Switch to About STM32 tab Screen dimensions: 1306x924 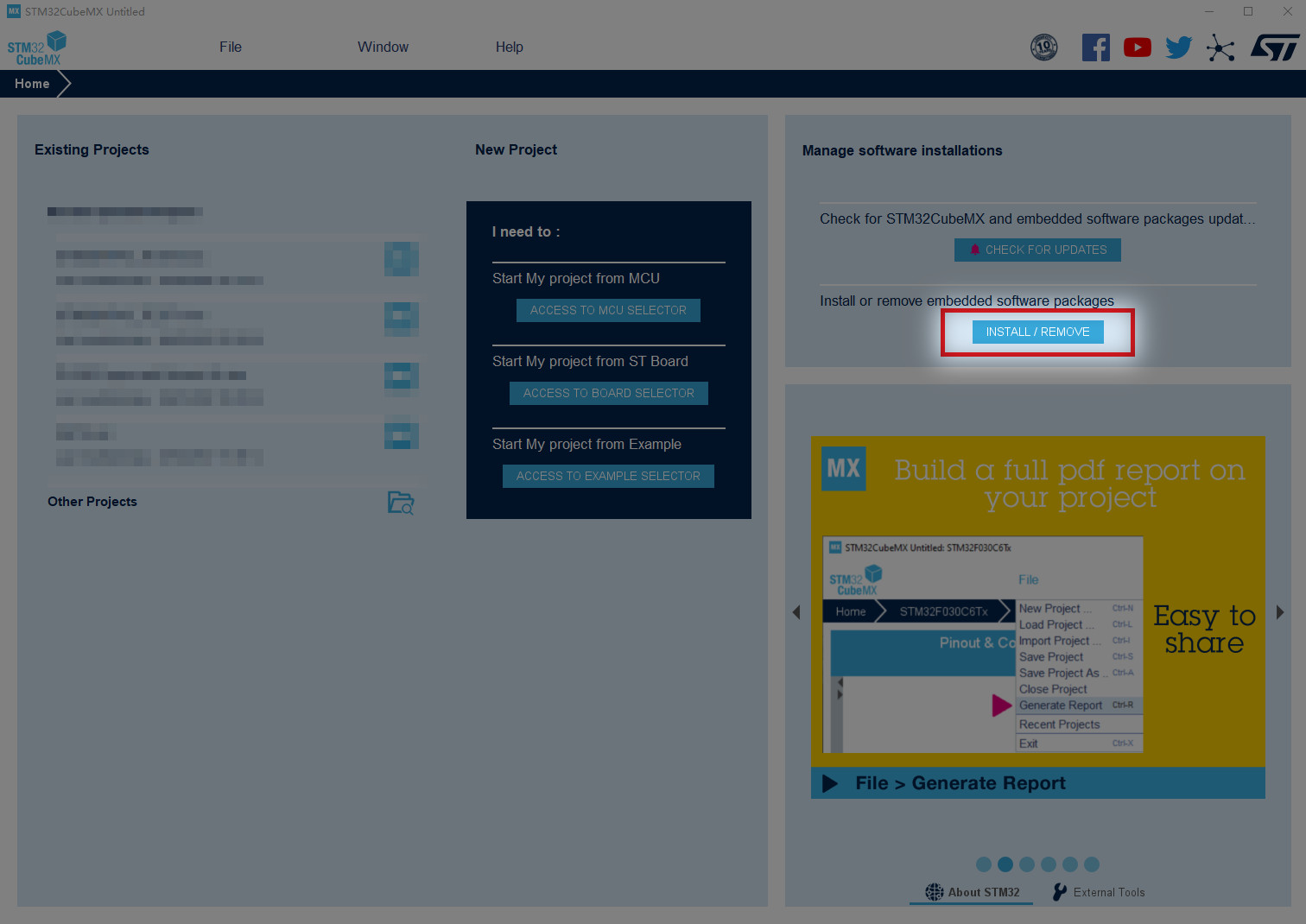pyautogui.click(x=972, y=892)
